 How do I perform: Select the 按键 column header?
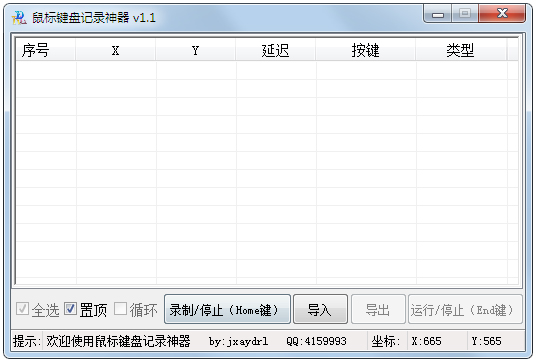(365, 50)
